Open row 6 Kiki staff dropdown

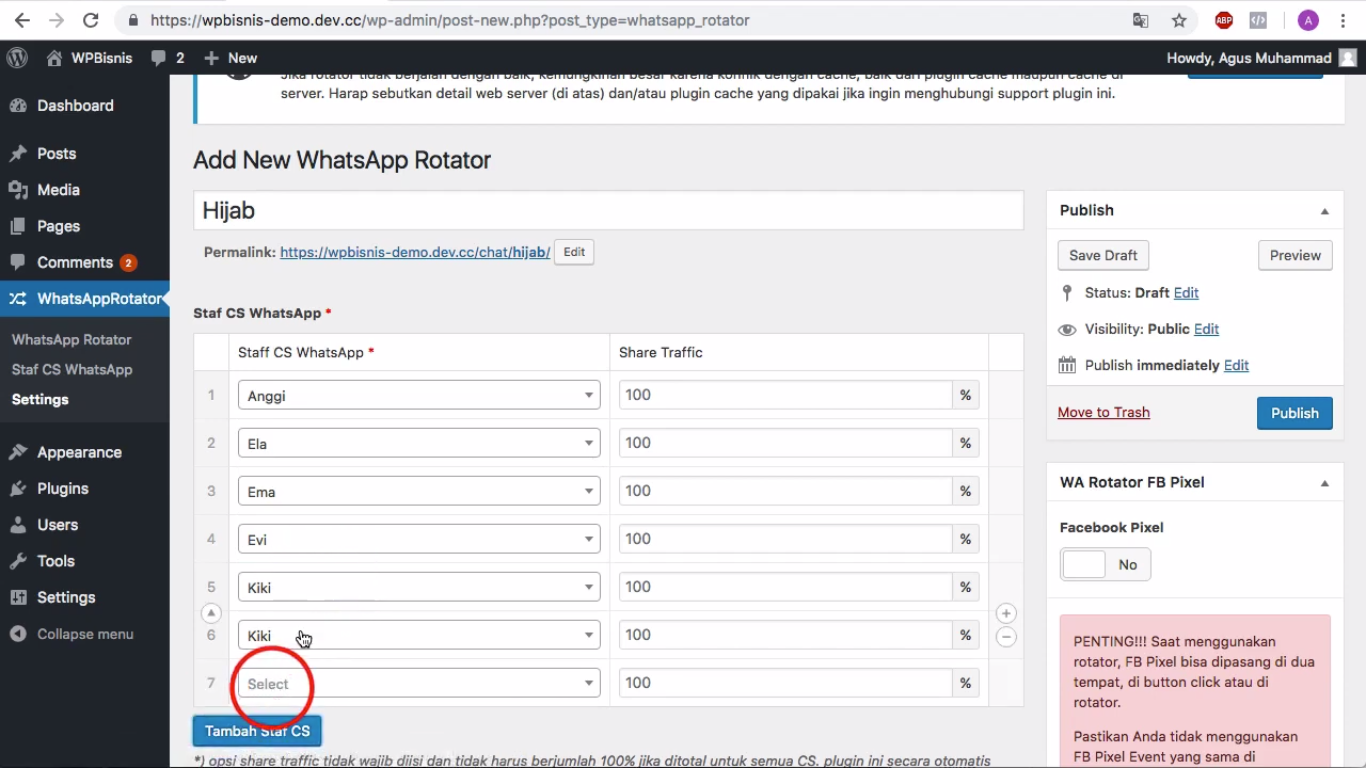pos(419,635)
